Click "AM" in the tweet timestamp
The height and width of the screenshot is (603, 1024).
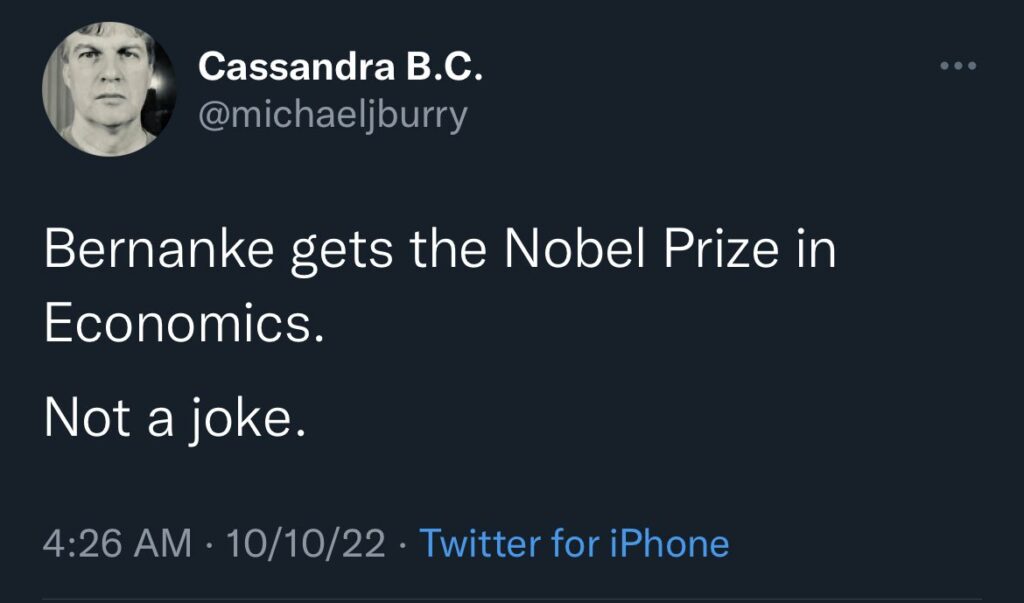click(x=162, y=544)
